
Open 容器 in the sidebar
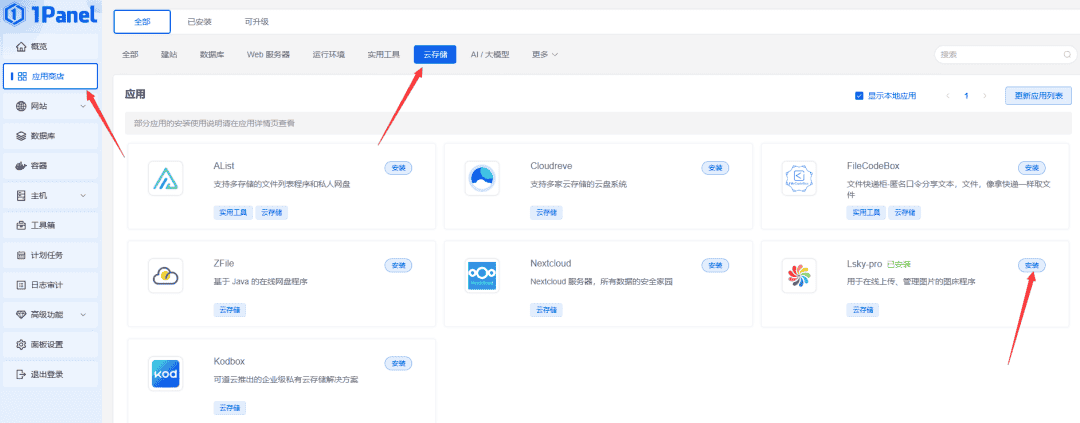click(51, 165)
